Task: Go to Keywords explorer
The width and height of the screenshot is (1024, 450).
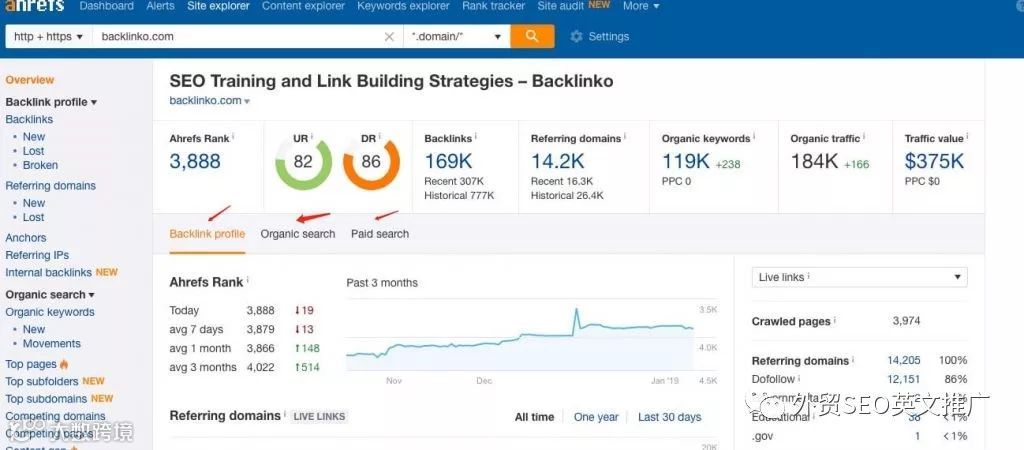Action: point(403,6)
